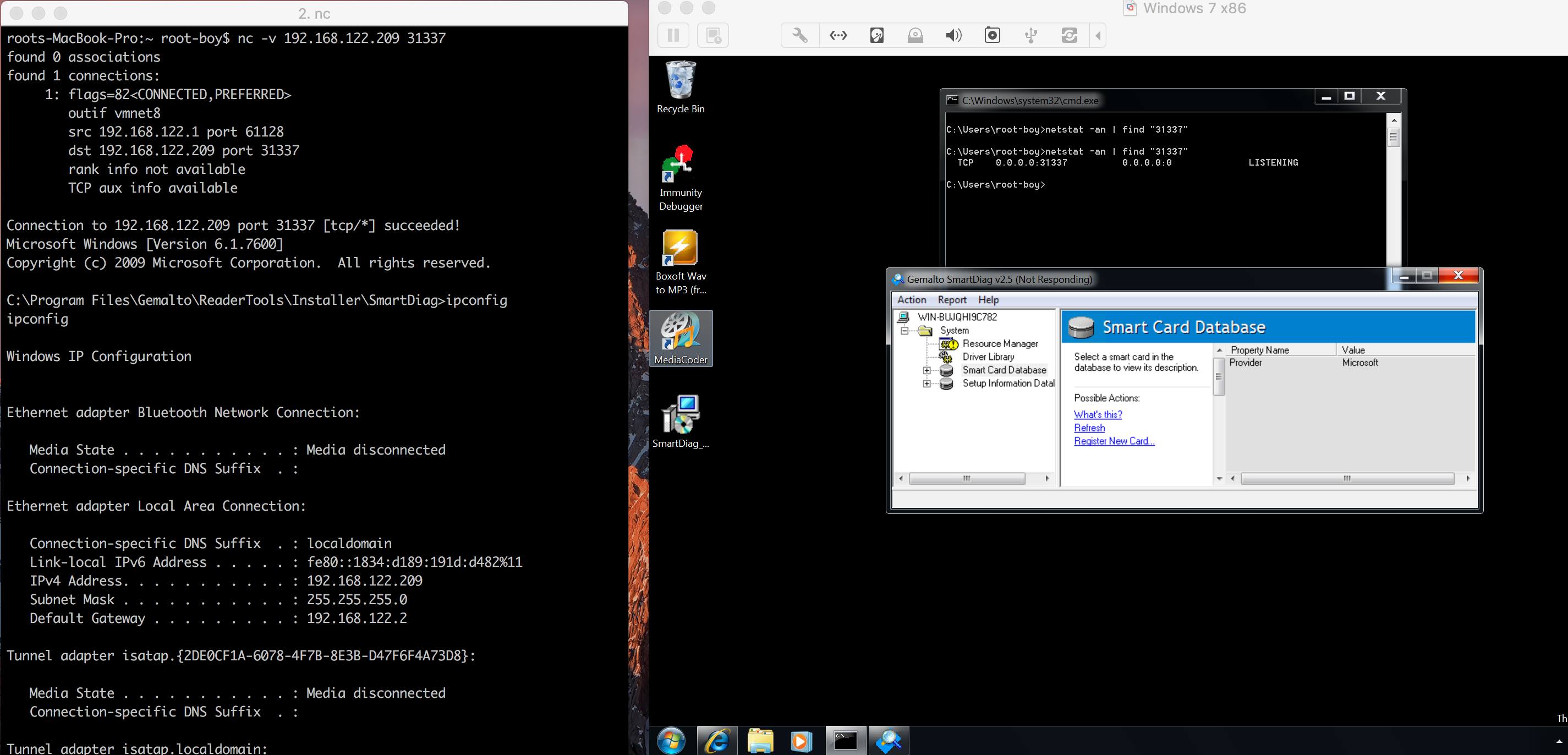Open Internet Explorer from the taskbar

click(x=716, y=741)
